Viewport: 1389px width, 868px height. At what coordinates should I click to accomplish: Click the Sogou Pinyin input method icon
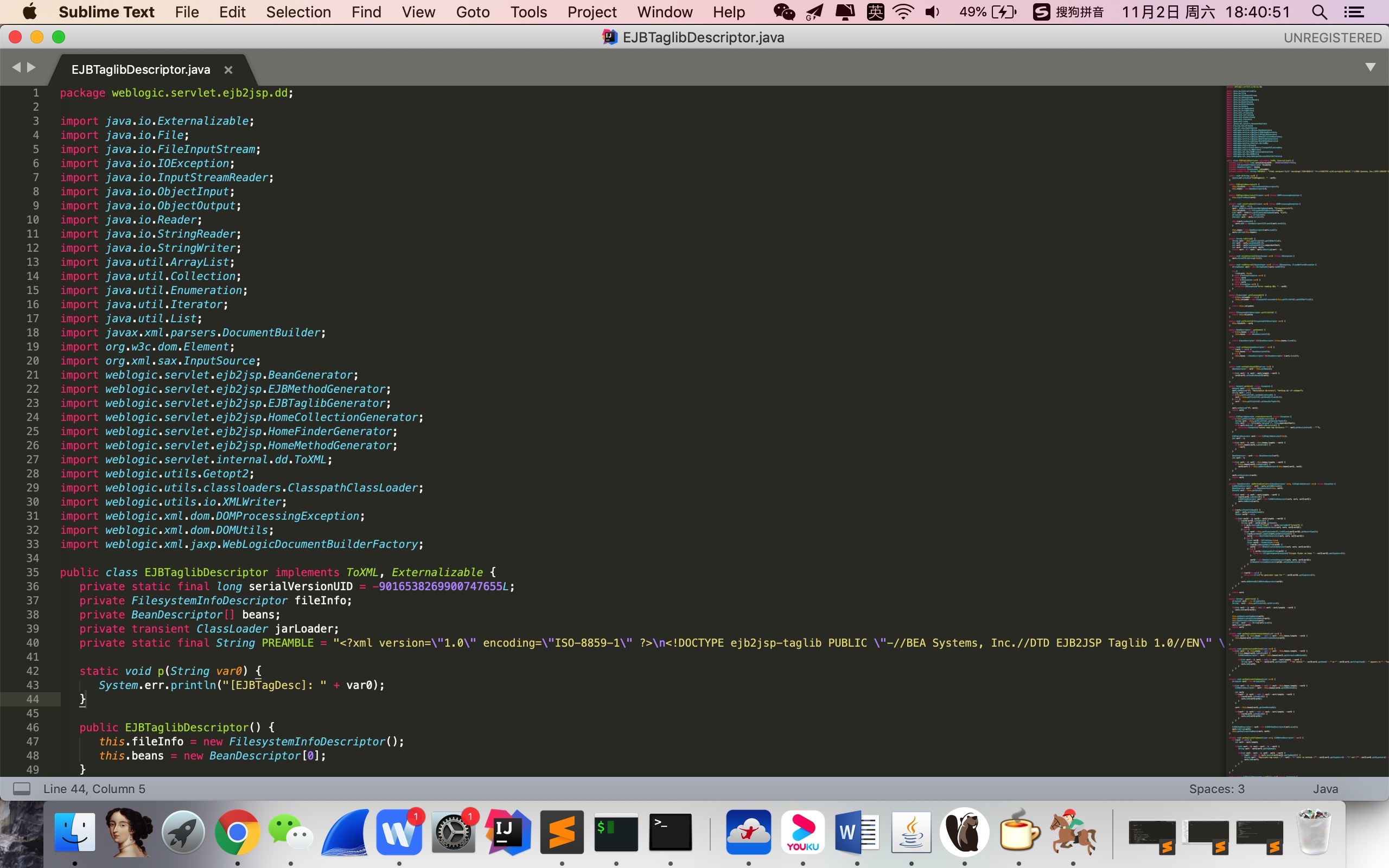click(x=1041, y=12)
